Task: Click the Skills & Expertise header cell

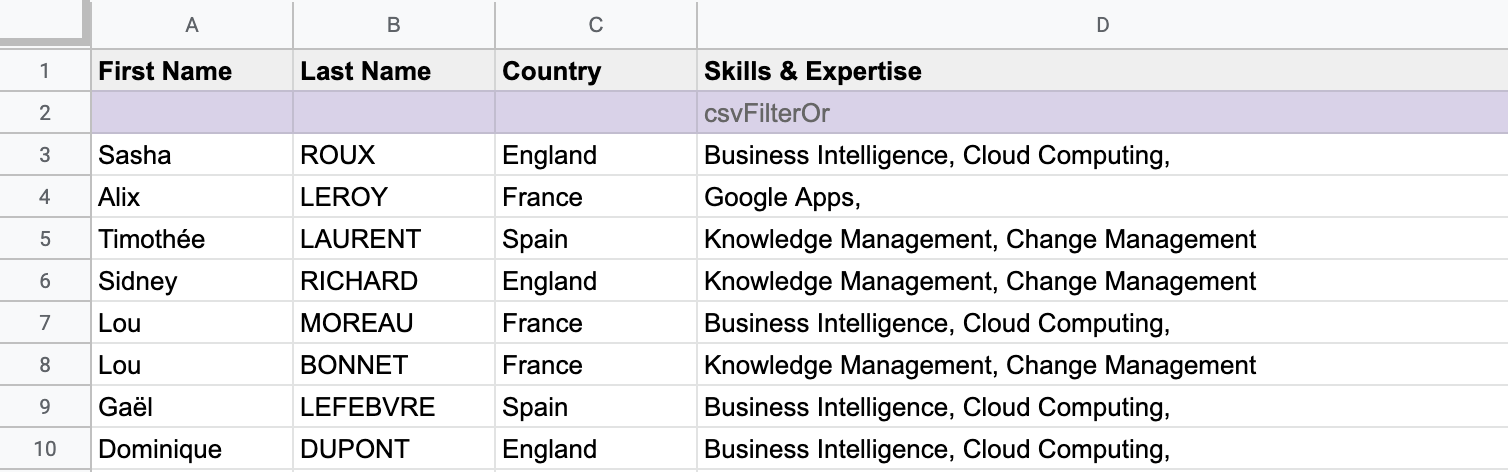Action: [1102, 71]
